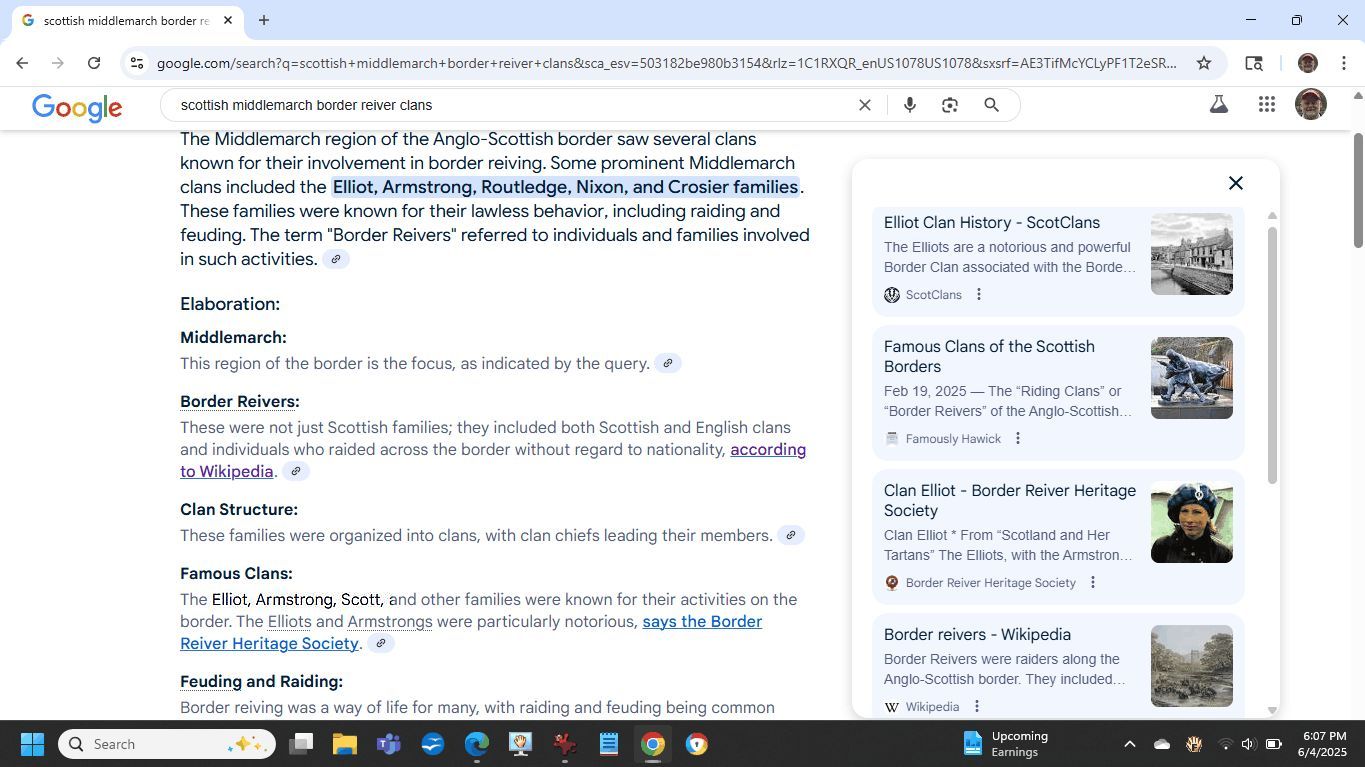
Task: Click the taskbar Search box
Action: 166,744
